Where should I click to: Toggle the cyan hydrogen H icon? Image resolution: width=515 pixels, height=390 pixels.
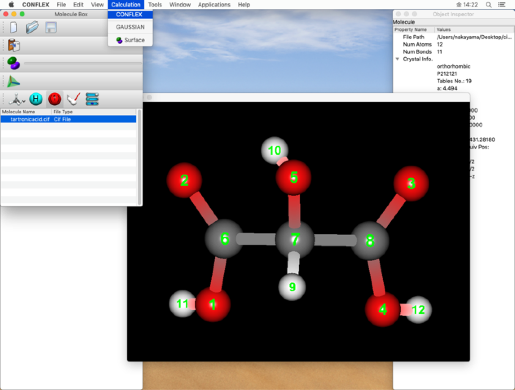(36, 99)
